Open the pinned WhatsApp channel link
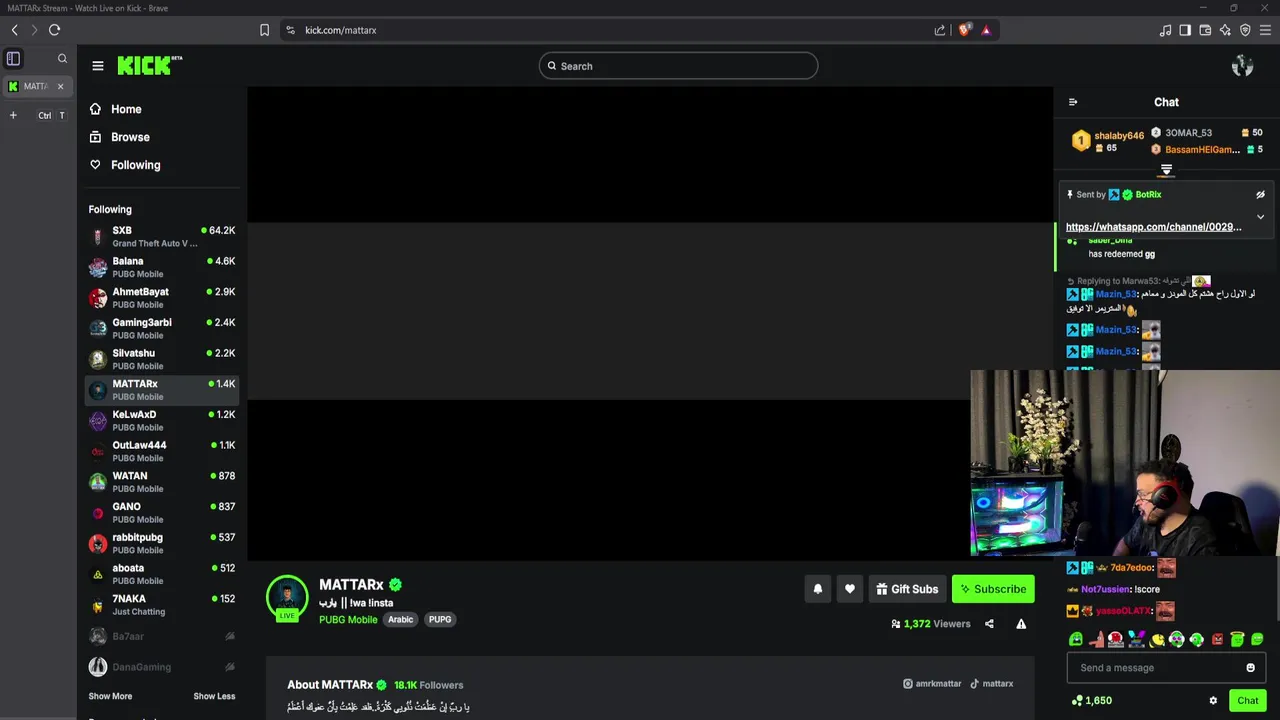1280x720 pixels. click(x=1153, y=227)
